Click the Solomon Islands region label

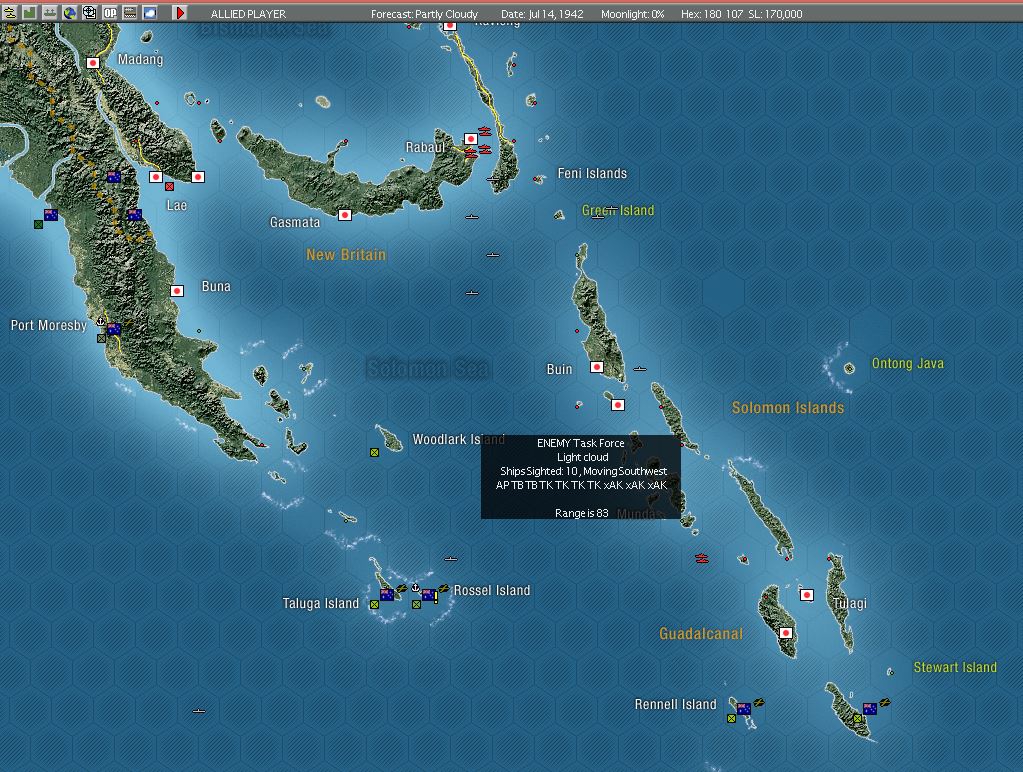(788, 408)
